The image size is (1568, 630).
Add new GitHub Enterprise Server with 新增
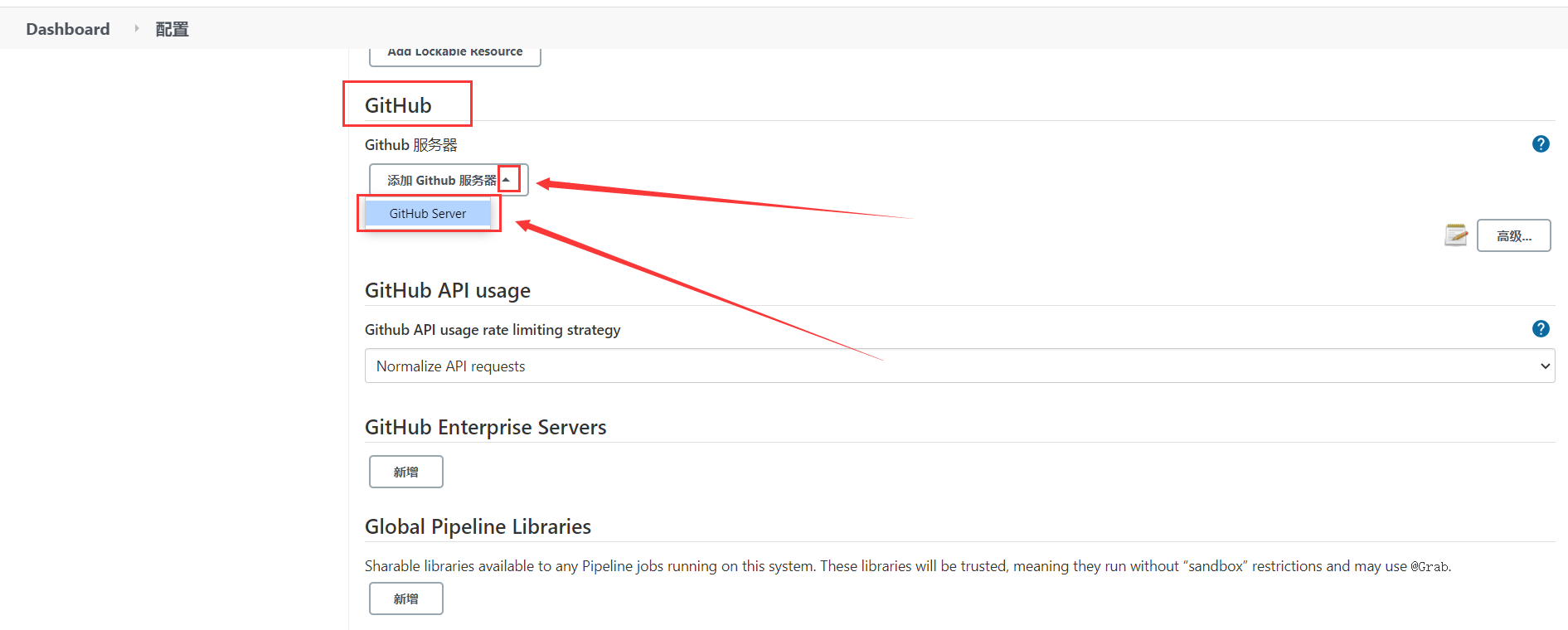[x=406, y=472]
